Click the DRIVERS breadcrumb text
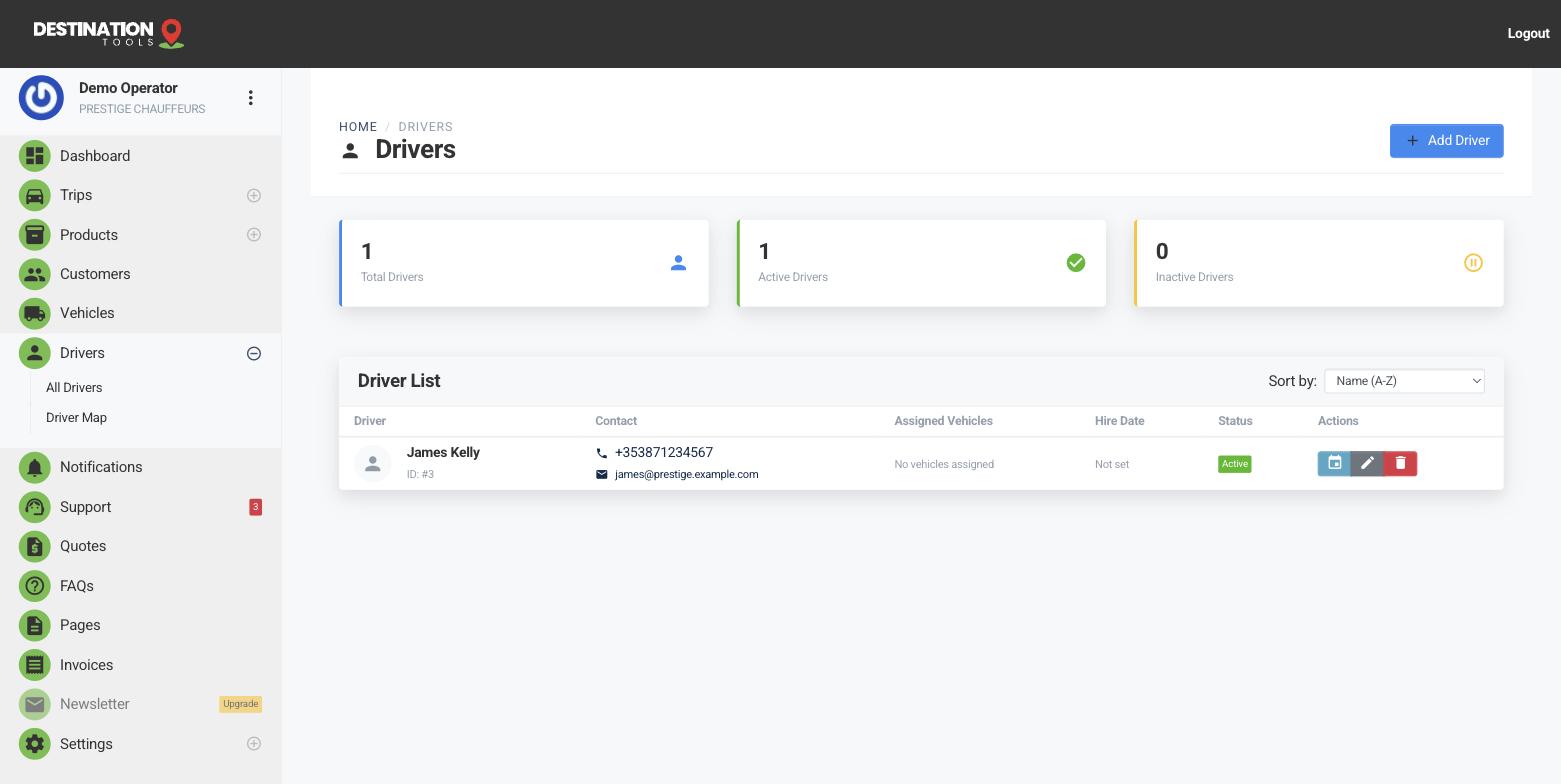Screen dimensions: 1561x784 (x=425, y=127)
